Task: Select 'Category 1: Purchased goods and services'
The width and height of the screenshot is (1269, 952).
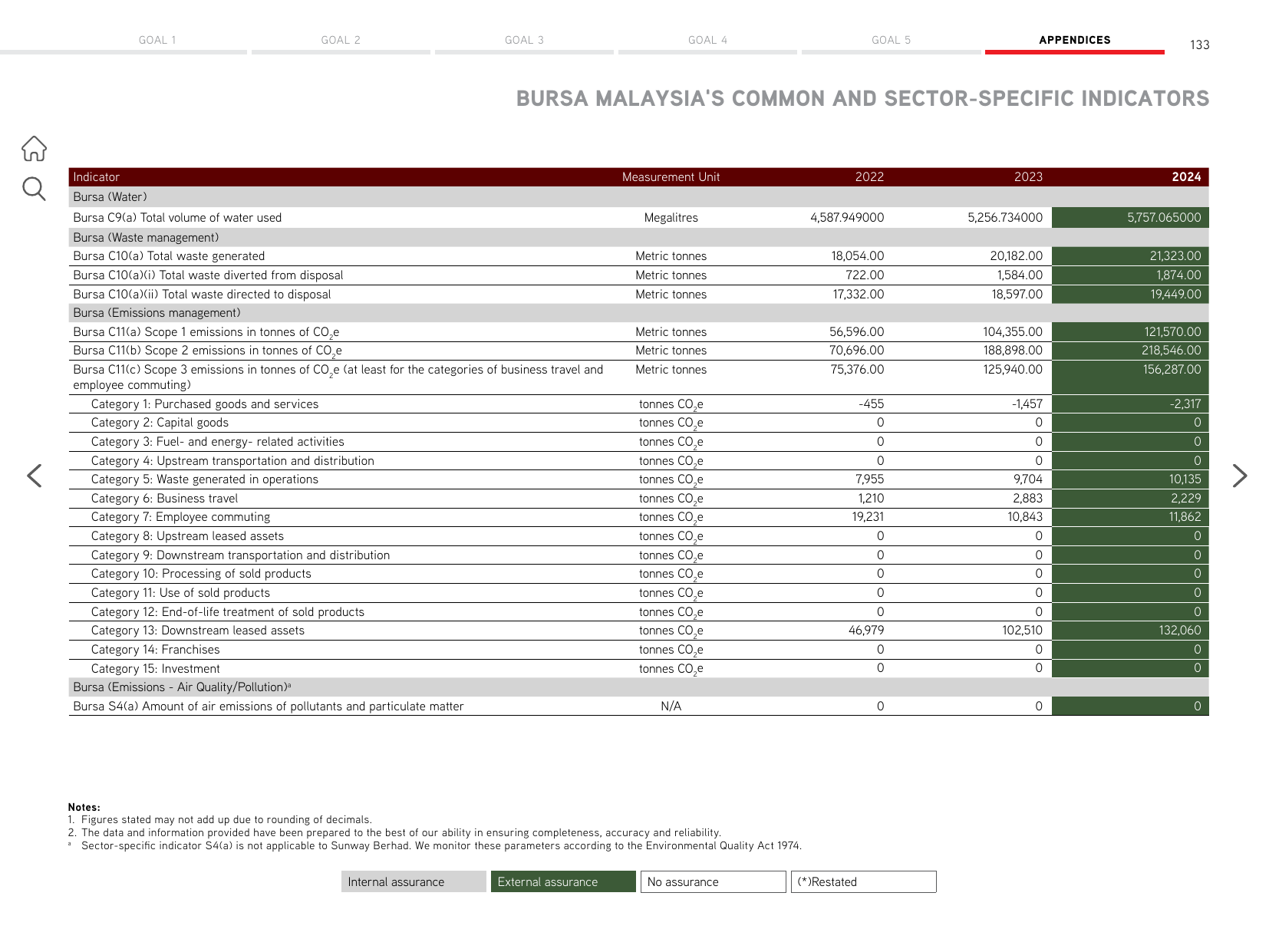Action: point(205,404)
